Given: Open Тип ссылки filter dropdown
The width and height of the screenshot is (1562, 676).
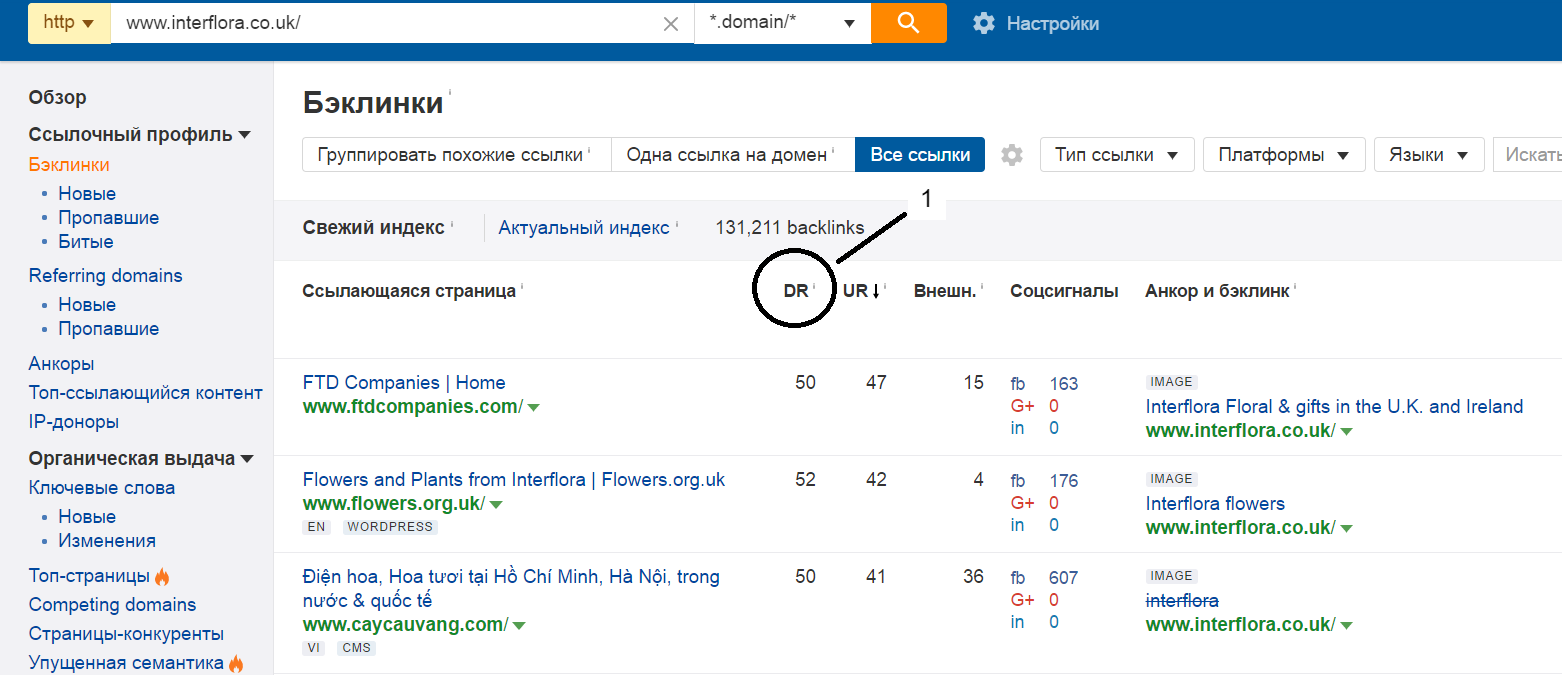Looking at the screenshot, I should pos(1117,155).
